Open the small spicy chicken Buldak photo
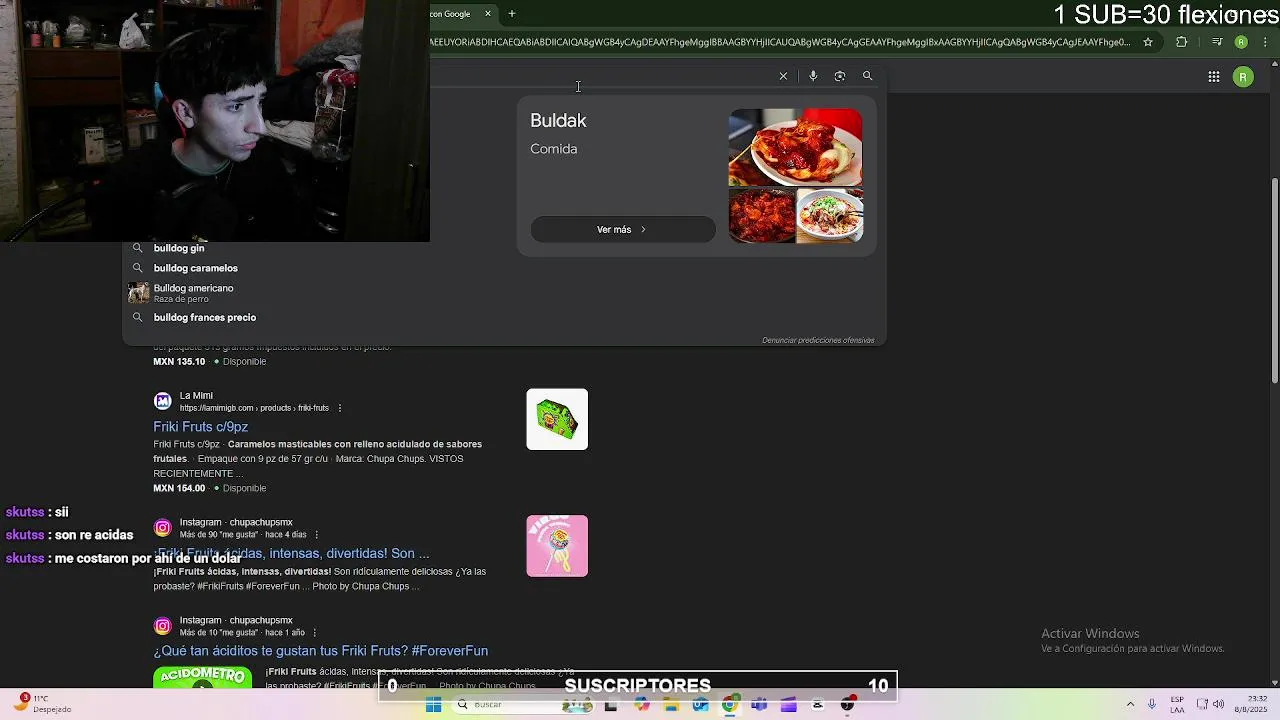The width and height of the screenshot is (1280, 720). (x=761, y=216)
